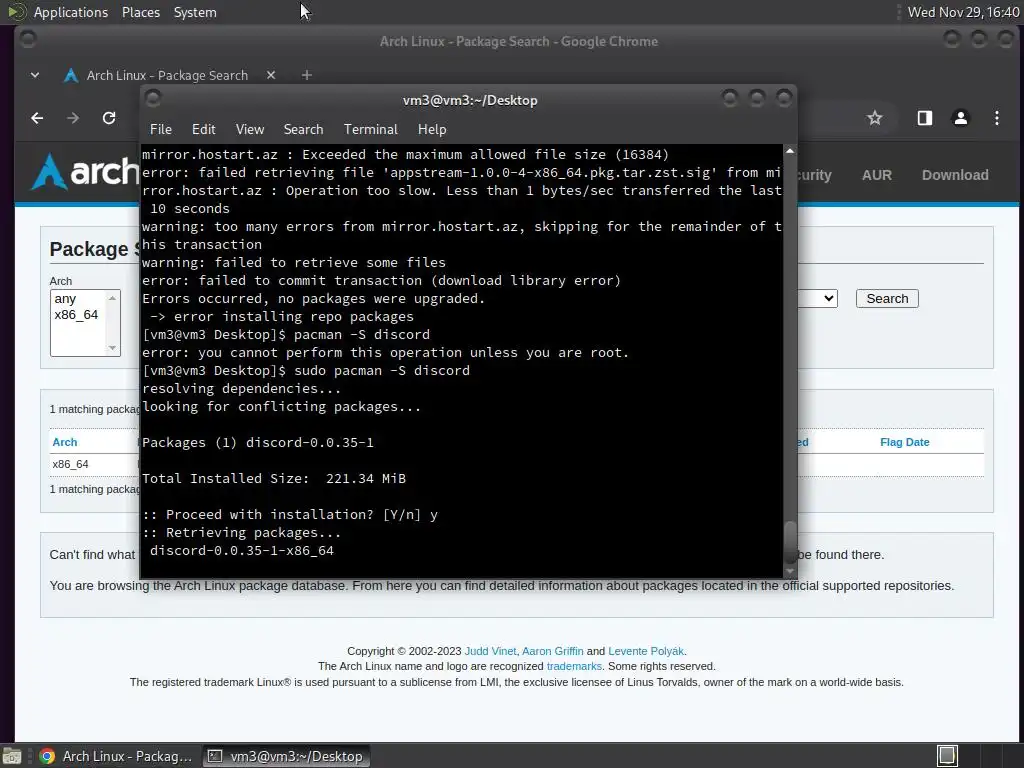
Task: Open the Terminal menu
Action: 370,129
